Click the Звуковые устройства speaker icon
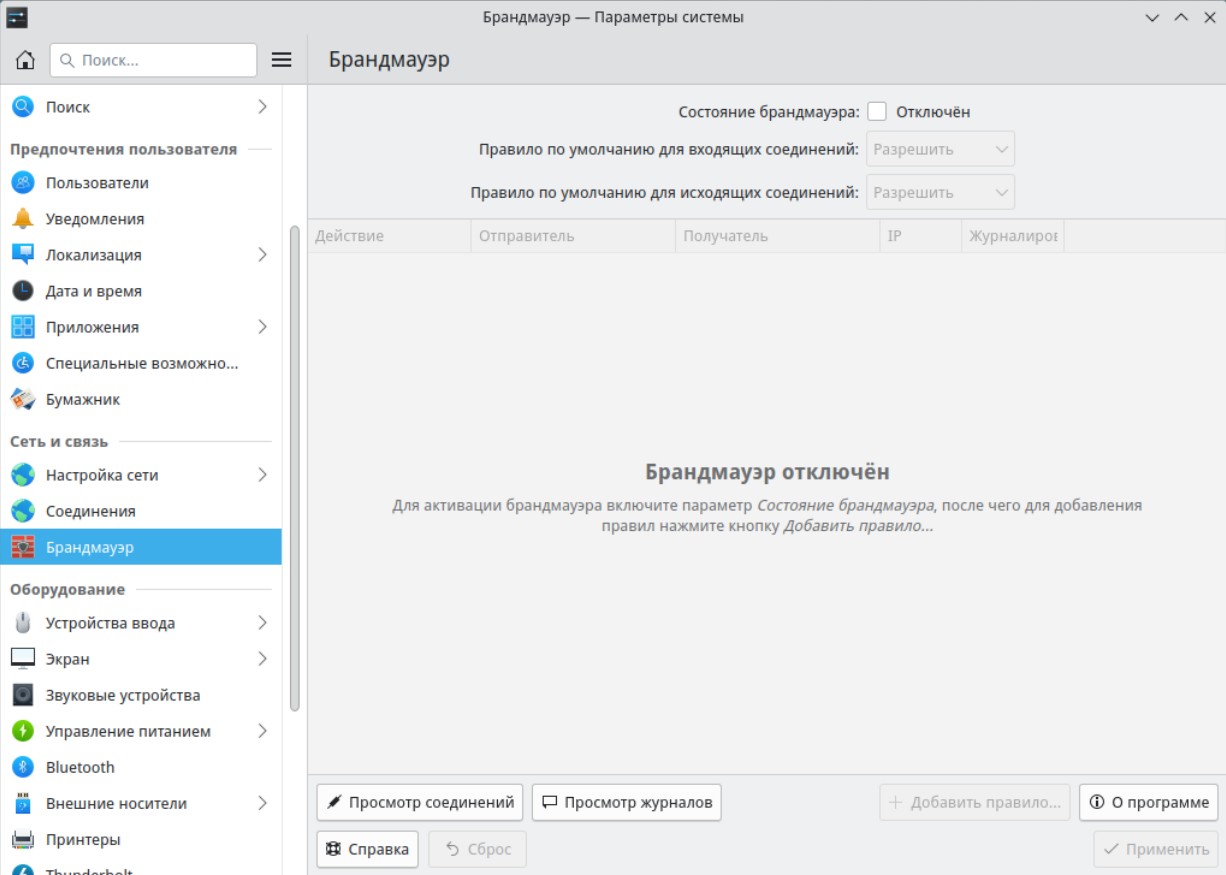 pos(23,695)
